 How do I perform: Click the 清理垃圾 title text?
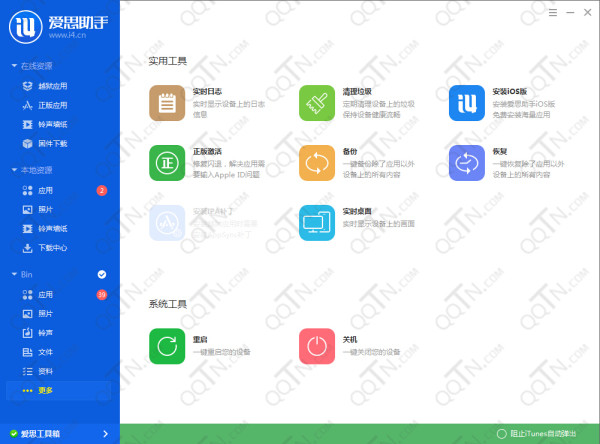point(357,91)
